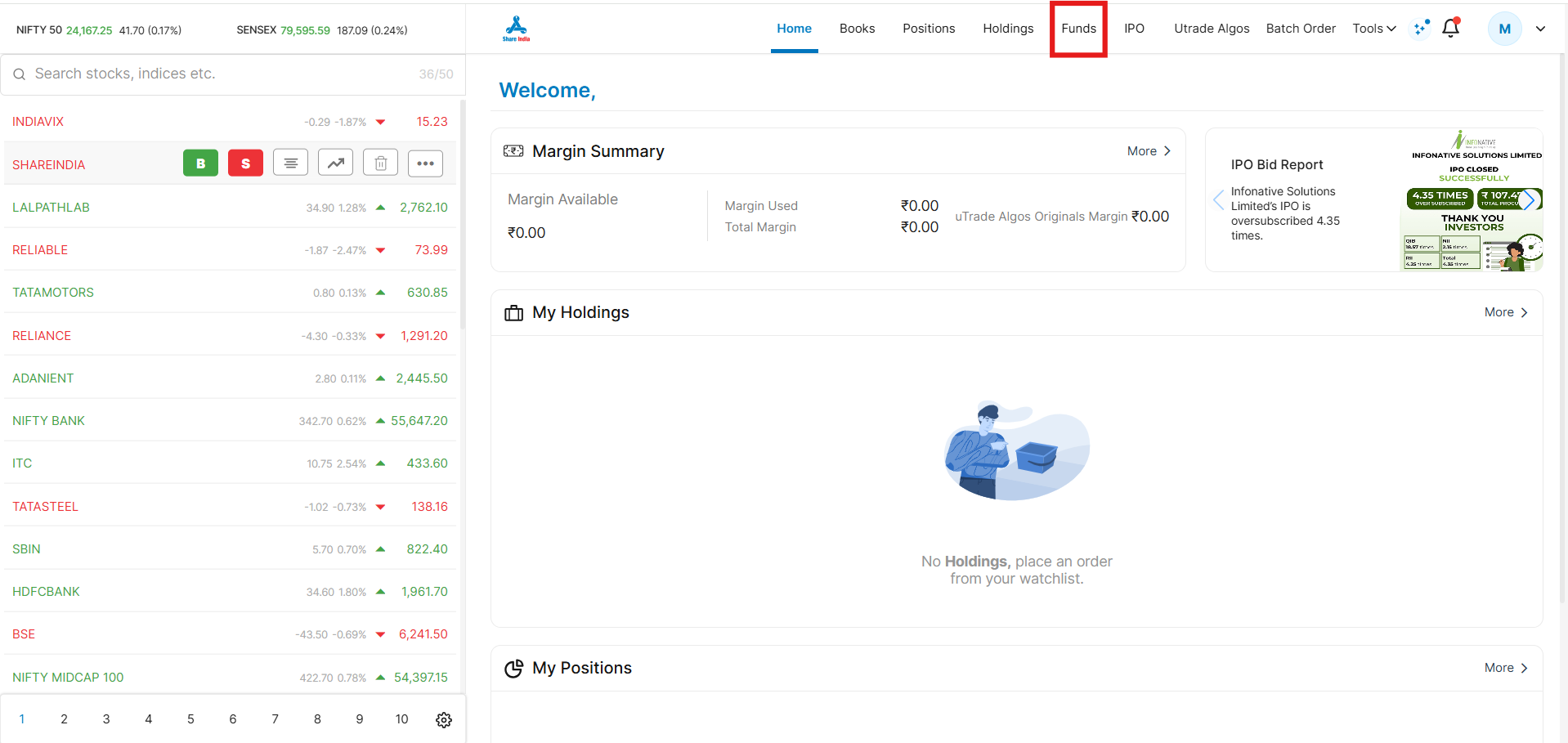Switch to watchlist 4
Screen dimensions: 1568x743
pyautogui.click(x=148, y=719)
